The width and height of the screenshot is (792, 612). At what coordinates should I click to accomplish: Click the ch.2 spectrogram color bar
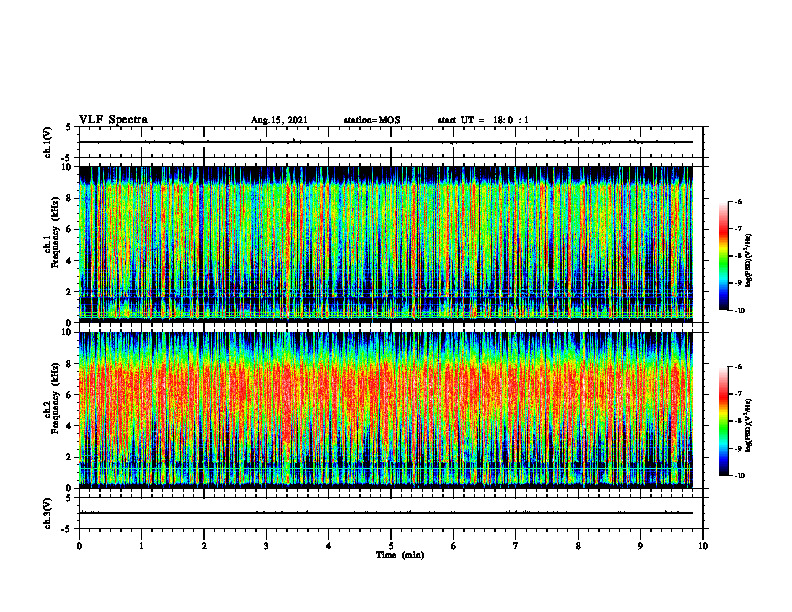(x=724, y=421)
